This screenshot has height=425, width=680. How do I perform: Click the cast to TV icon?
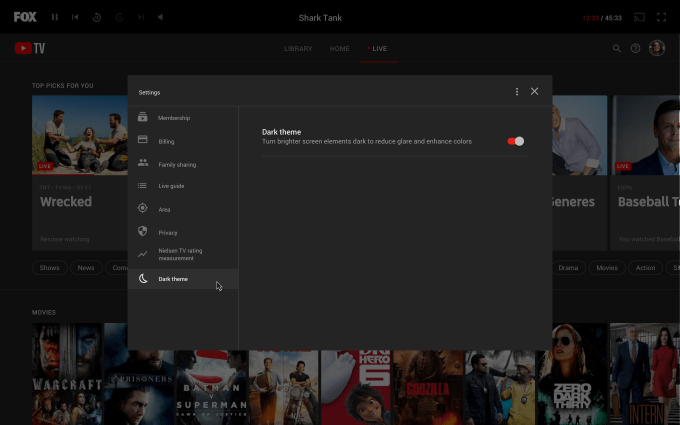click(x=640, y=17)
